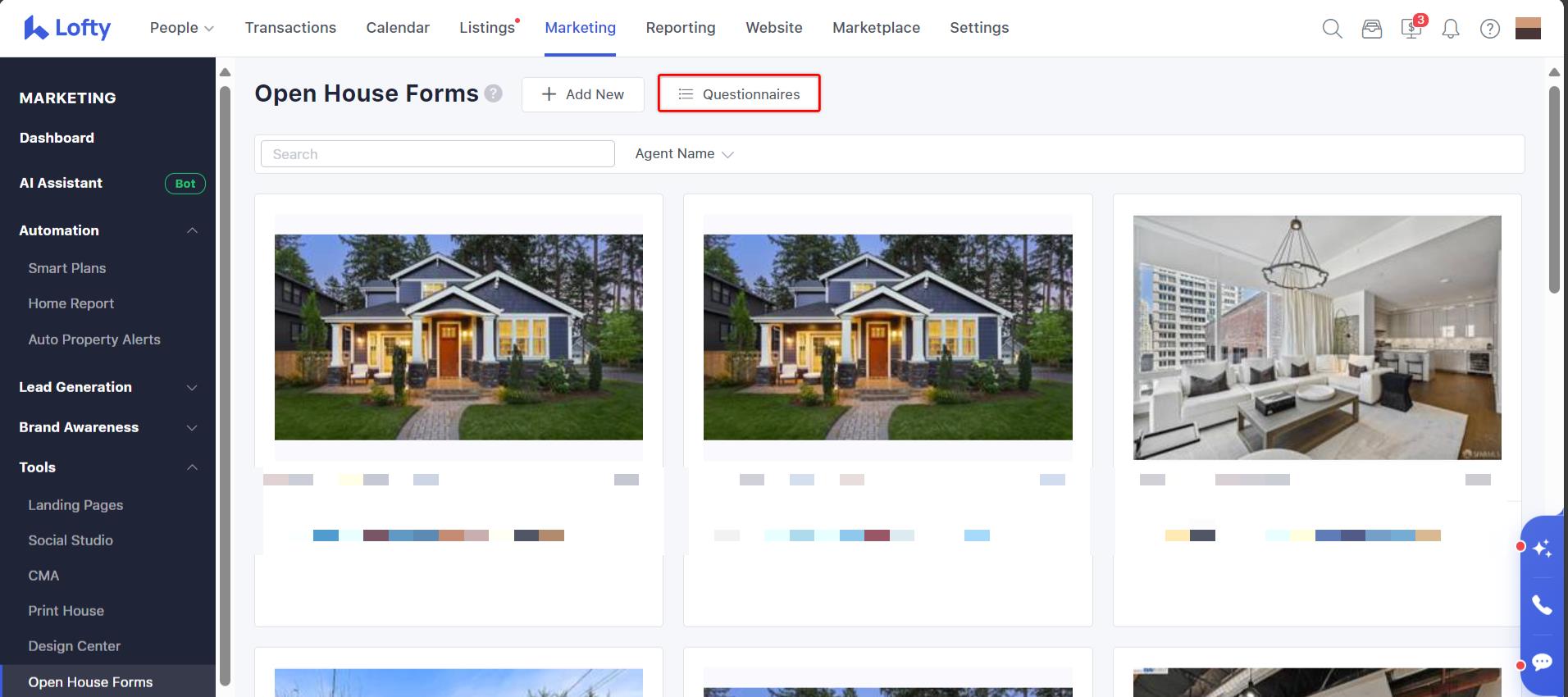Open the AI sparkle assistant widget
Screen dimensions: 1568x697
[x=1542, y=548]
